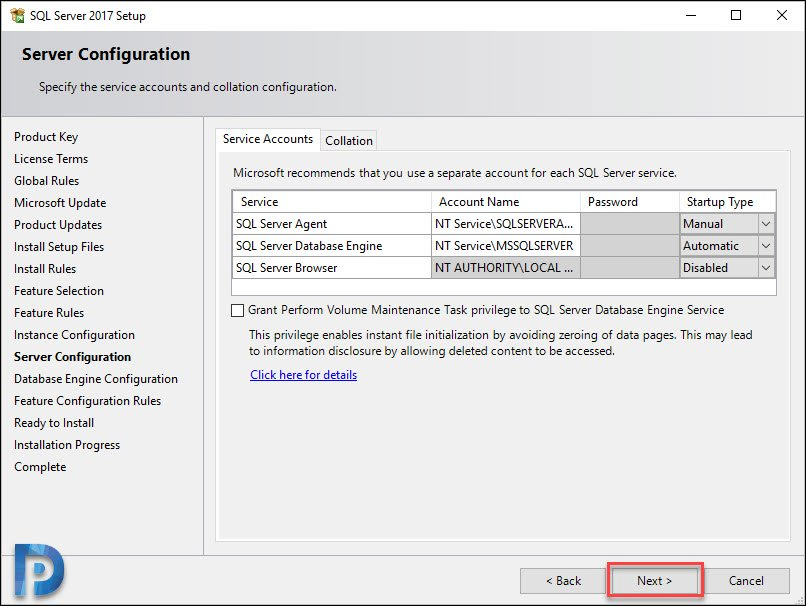Click SQL Server Agent password field
The width and height of the screenshot is (806, 606).
coord(630,224)
